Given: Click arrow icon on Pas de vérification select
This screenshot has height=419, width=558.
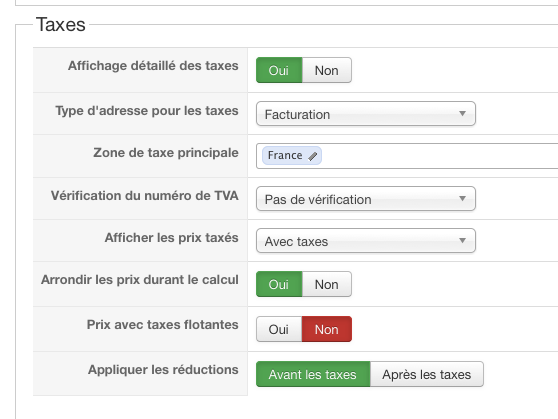Looking at the screenshot, I should click(x=462, y=198).
